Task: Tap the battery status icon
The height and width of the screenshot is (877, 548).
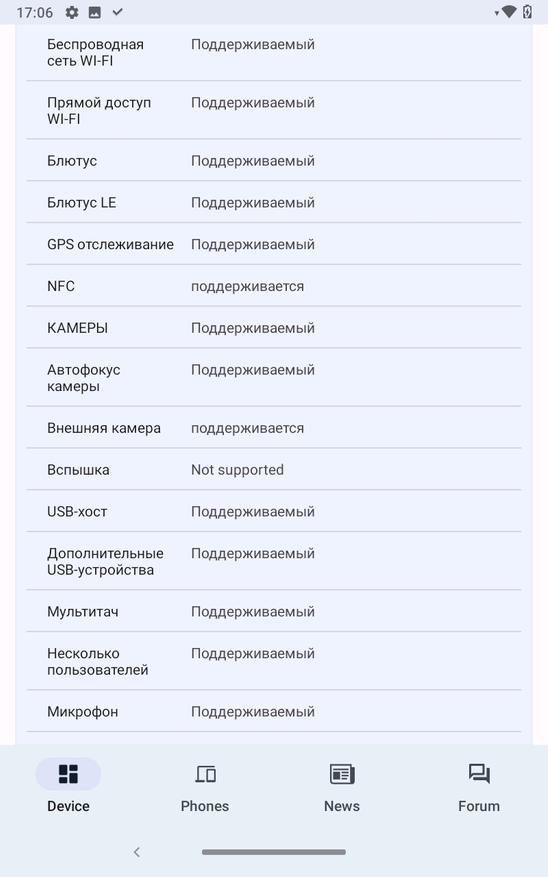Action: tap(527, 12)
